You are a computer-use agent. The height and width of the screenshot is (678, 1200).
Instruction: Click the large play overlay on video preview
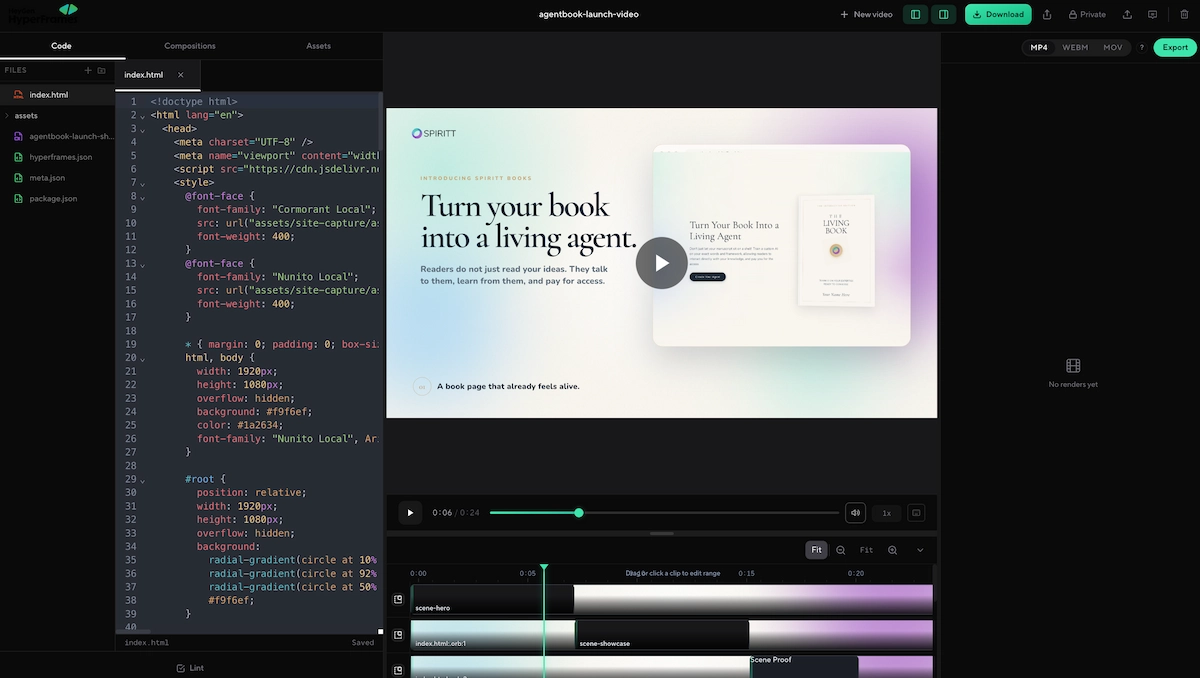661,263
